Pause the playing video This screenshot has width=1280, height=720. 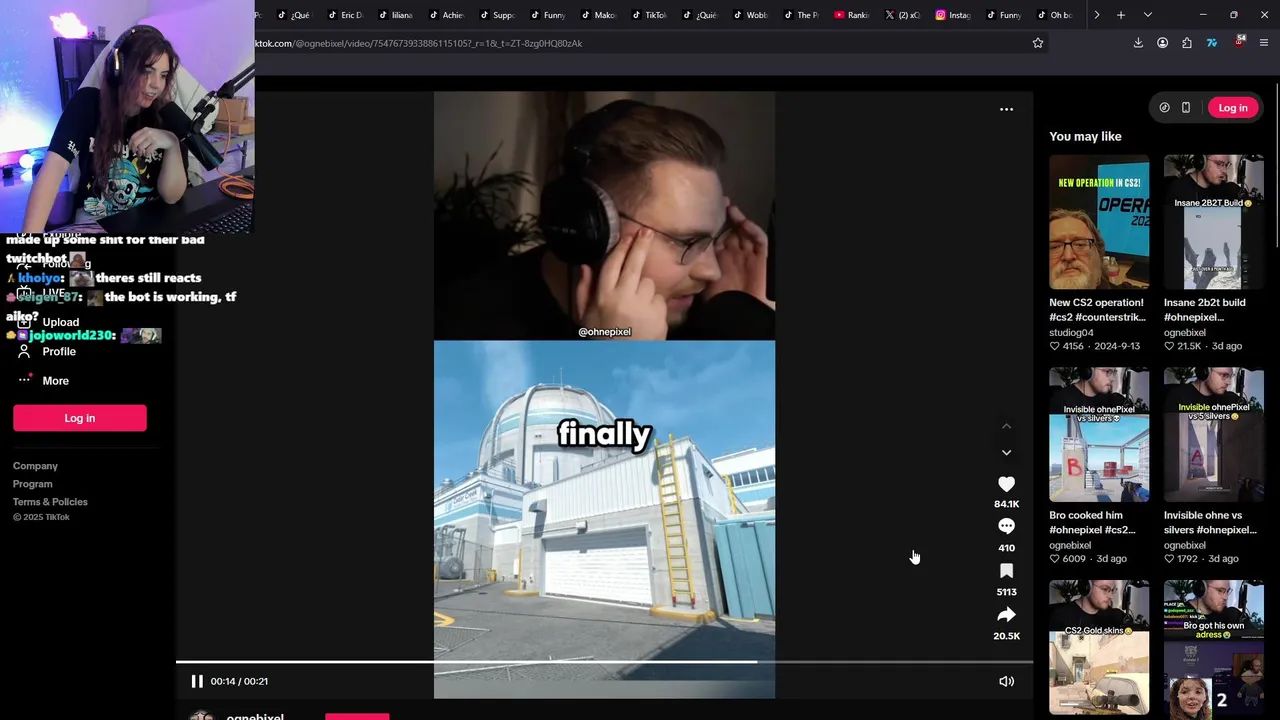197,681
